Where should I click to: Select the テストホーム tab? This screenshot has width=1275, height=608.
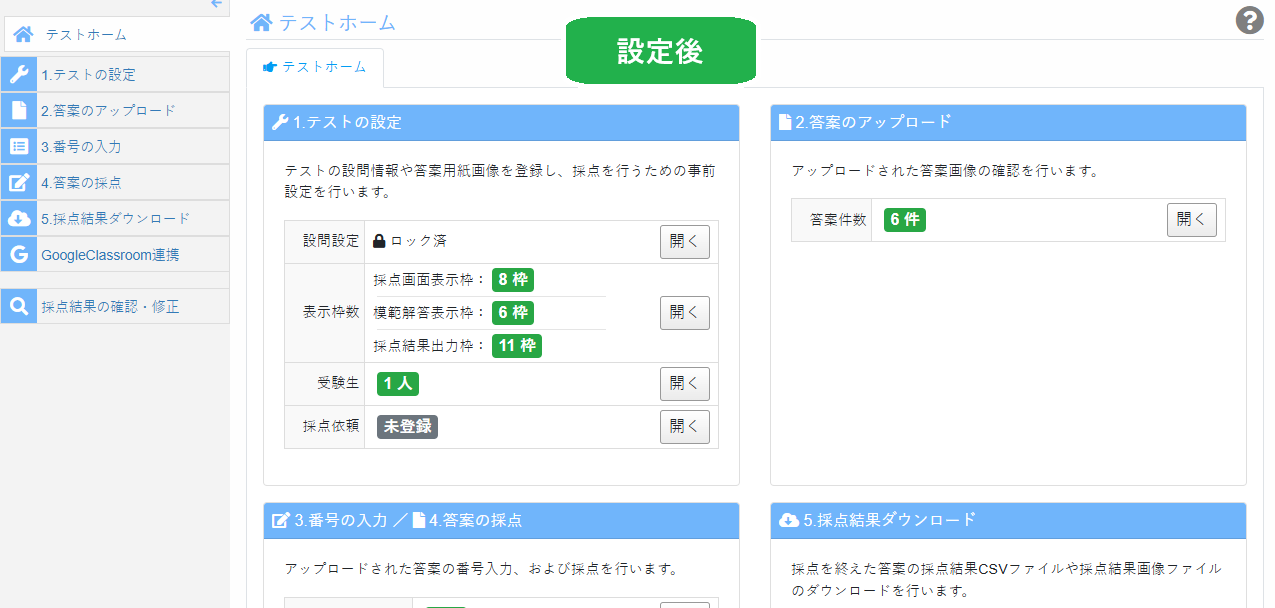pos(314,67)
